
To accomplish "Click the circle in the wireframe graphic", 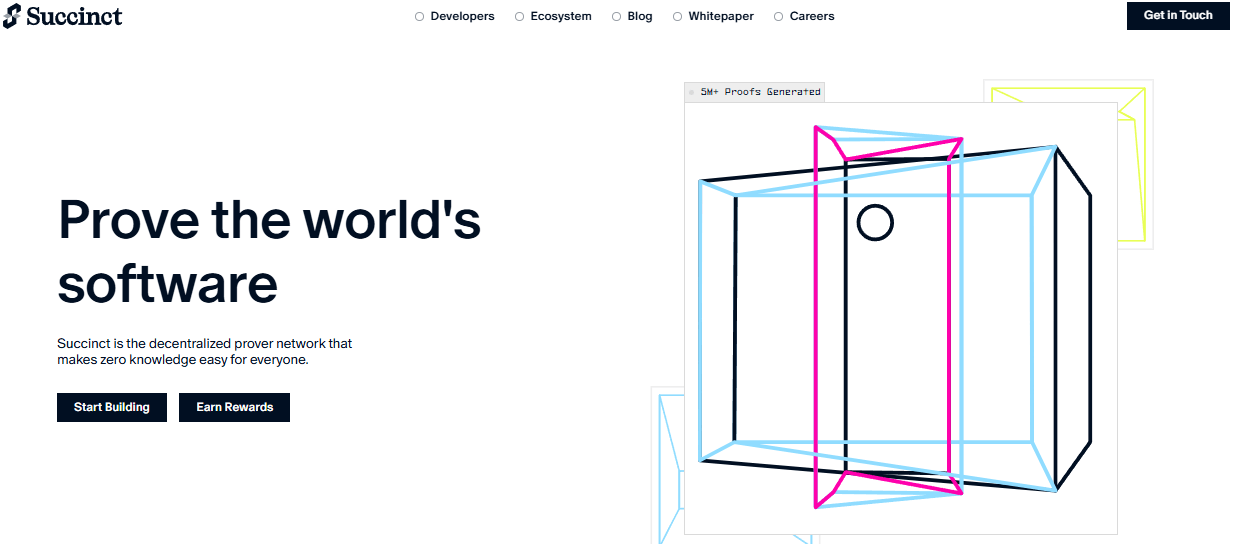I will [x=875, y=223].
